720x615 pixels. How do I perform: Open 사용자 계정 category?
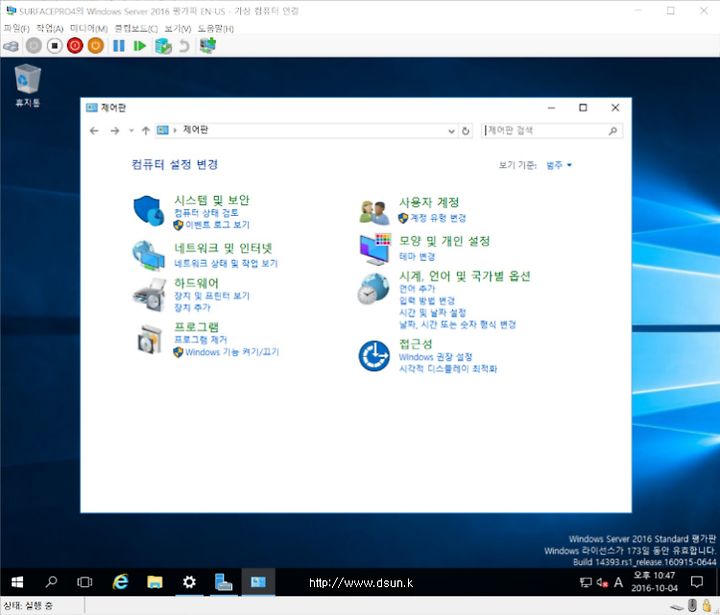coord(429,202)
